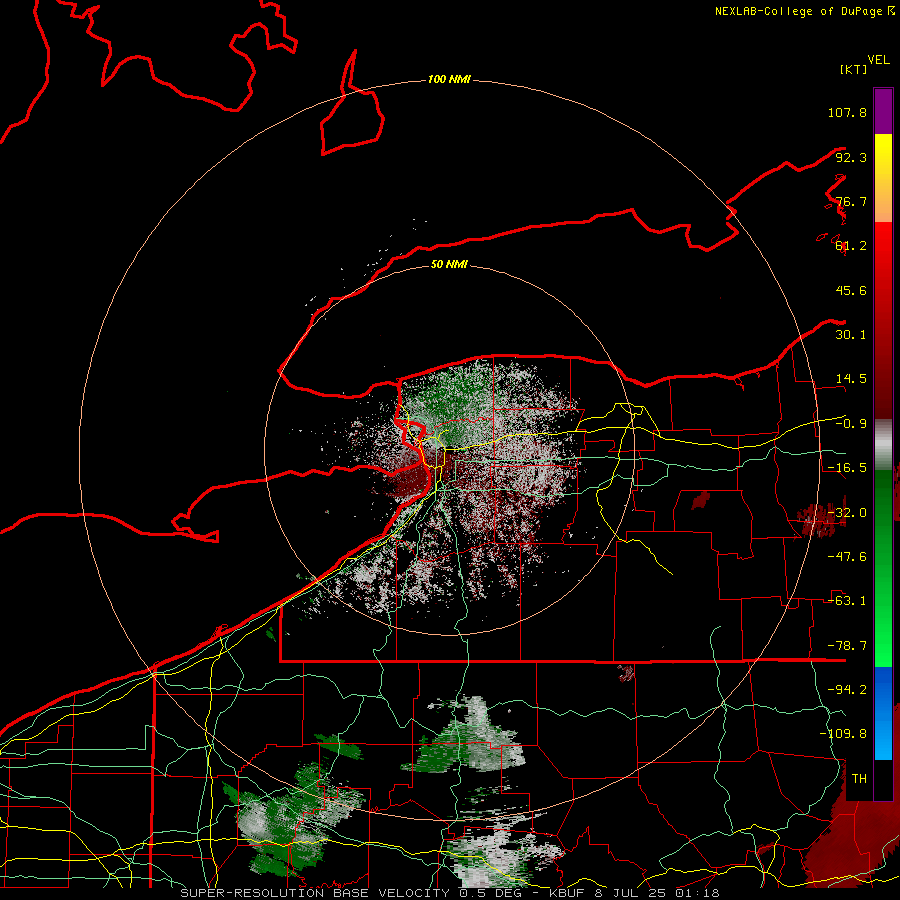Pick the yellow-orange segment of the velocity scale
Screen dimensions: 900x900
coord(883,178)
